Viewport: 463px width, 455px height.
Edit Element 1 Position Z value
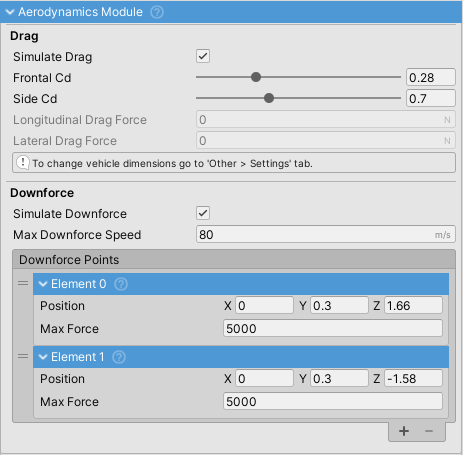point(413,378)
